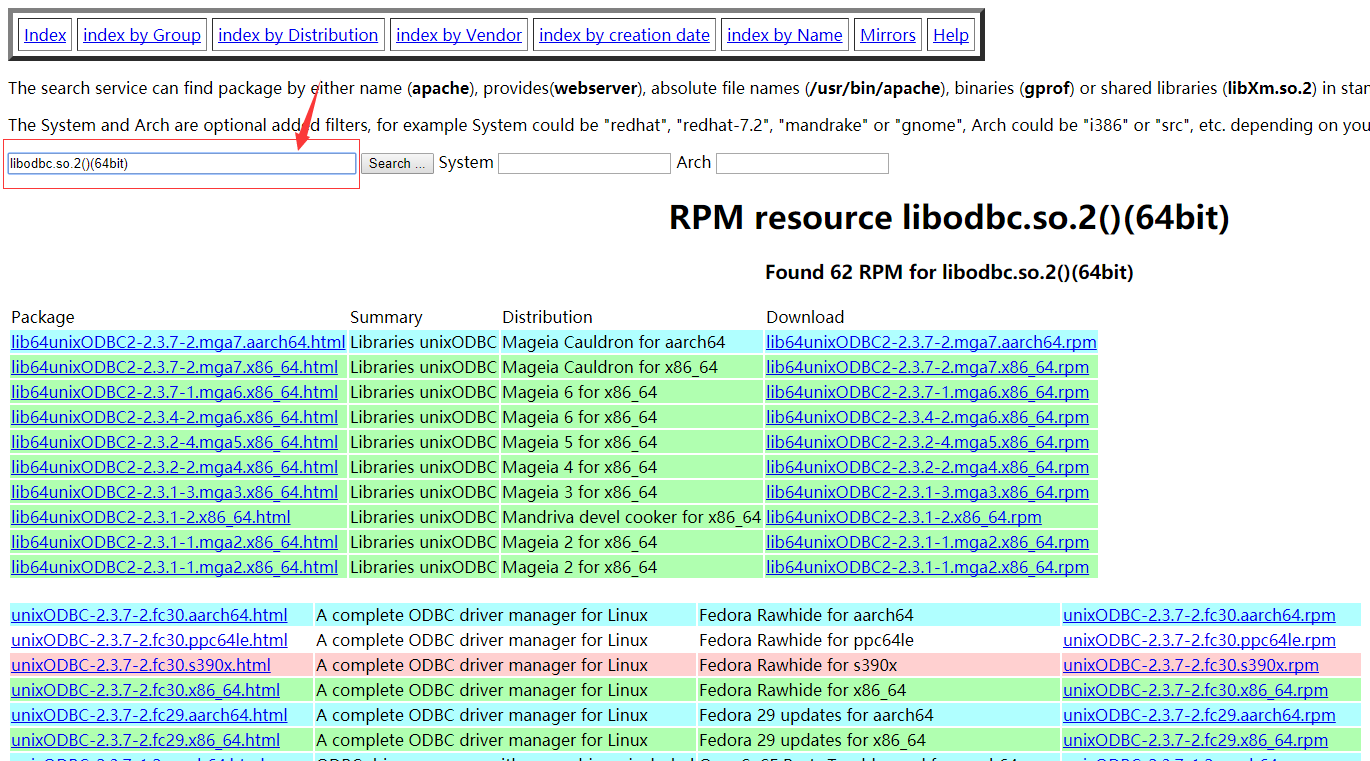Click the search query input field
1370x761 pixels.
coord(182,163)
